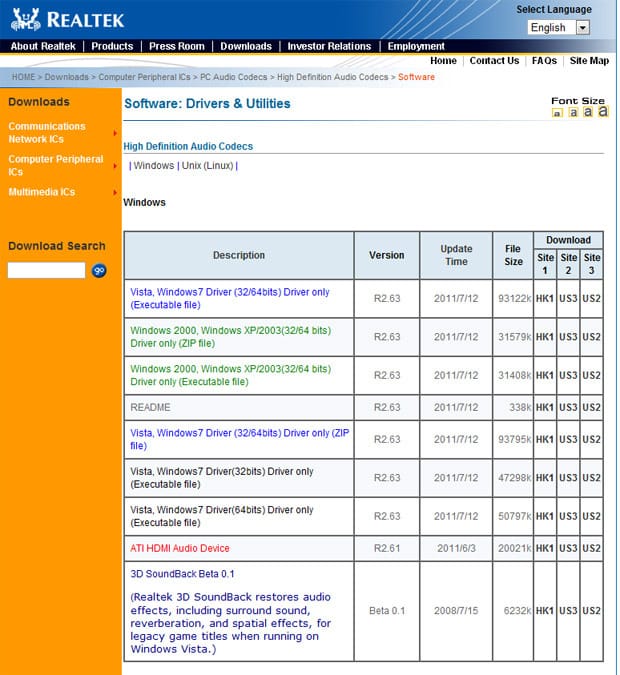620x675 pixels.
Task: Click the R2.61 version cell
Action: pyautogui.click(x=387, y=548)
